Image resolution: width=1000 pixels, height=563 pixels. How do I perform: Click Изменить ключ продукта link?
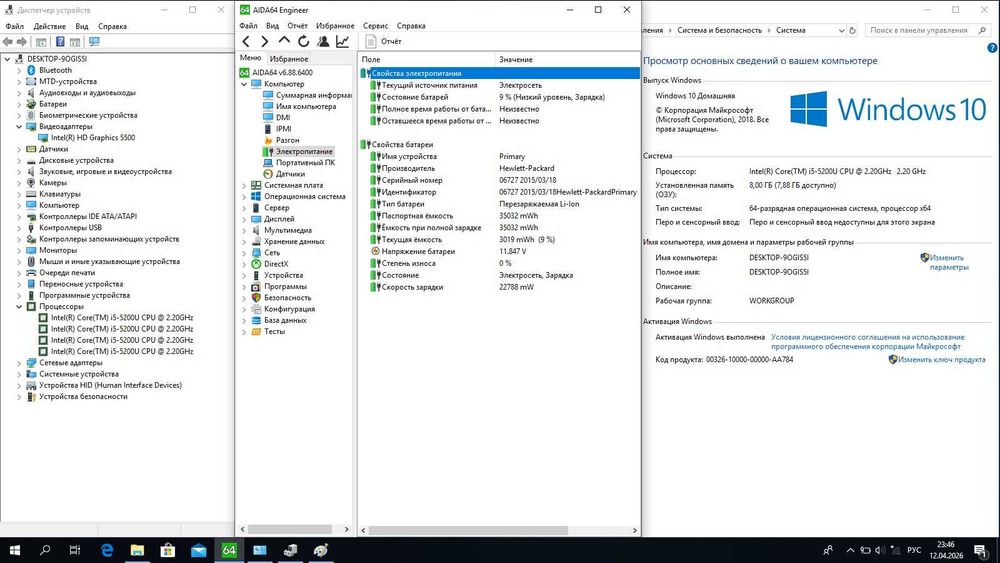pos(941,360)
